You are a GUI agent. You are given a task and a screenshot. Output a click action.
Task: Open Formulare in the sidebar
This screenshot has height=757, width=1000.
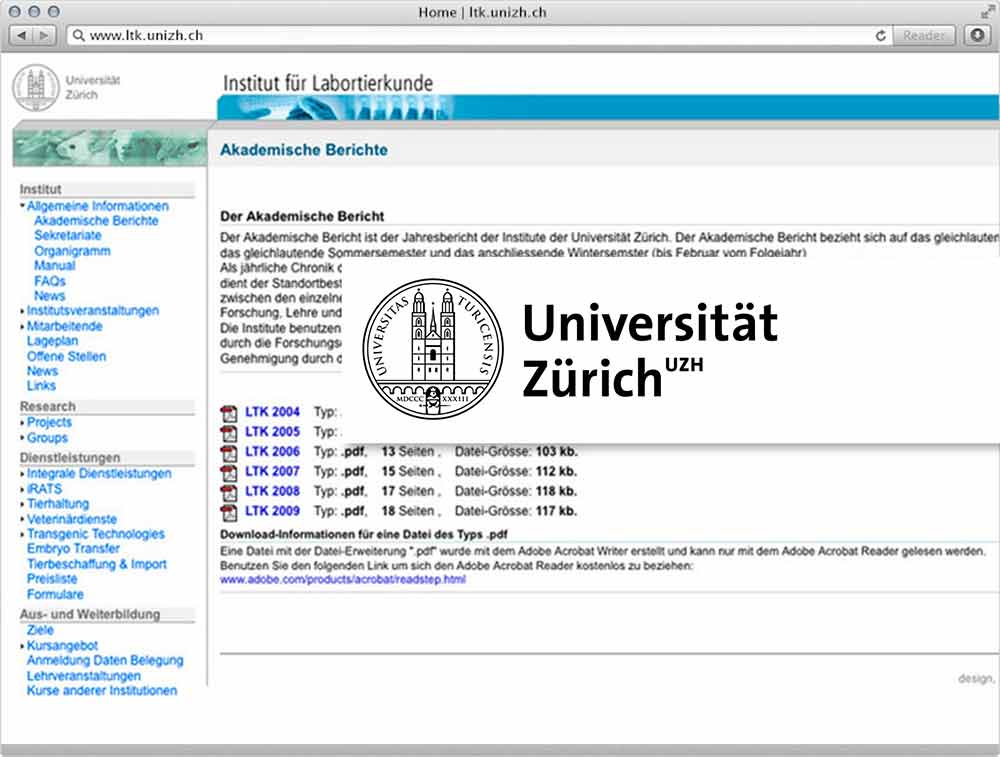pyautogui.click(x=55, y=594)
